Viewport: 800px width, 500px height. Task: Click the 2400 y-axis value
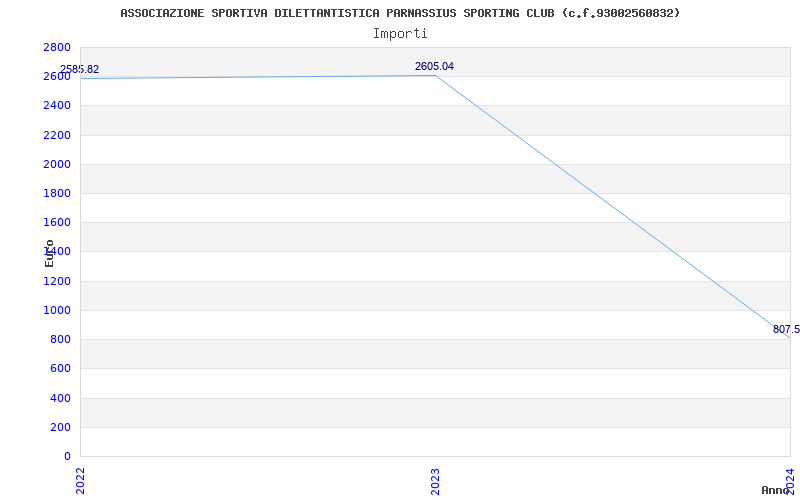pos(57,106)
